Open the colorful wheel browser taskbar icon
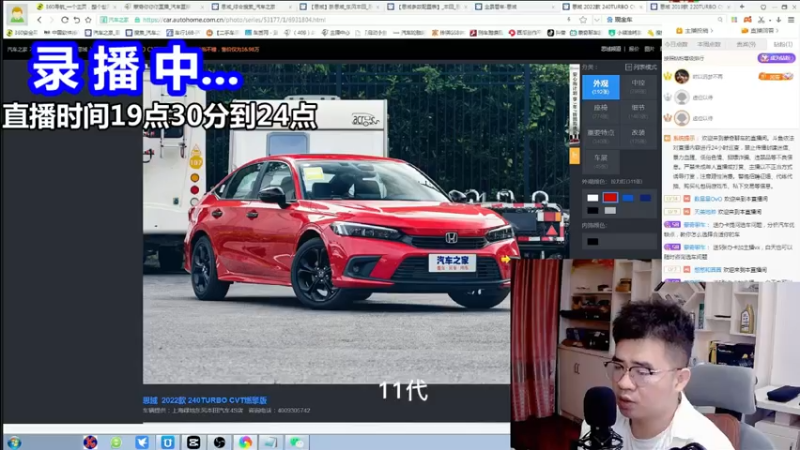This screenshot has height=450, width=800. 245,442
